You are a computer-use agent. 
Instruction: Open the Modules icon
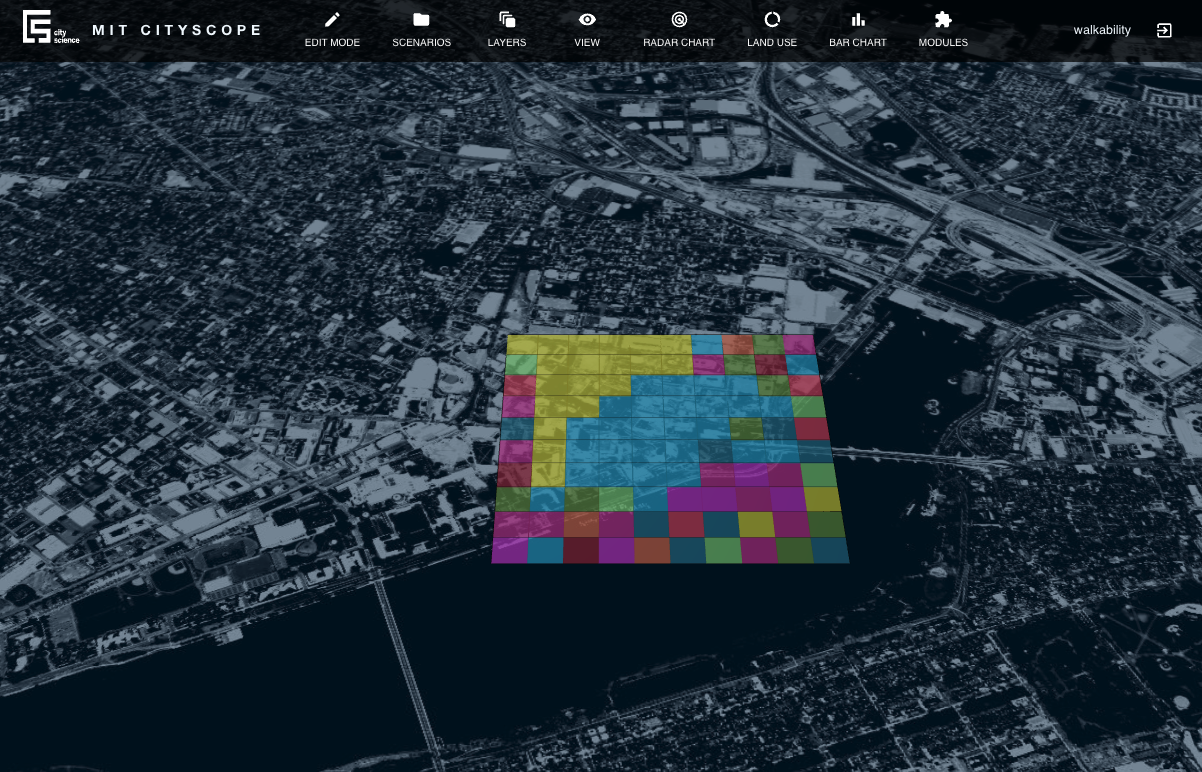tap(942, 18)
